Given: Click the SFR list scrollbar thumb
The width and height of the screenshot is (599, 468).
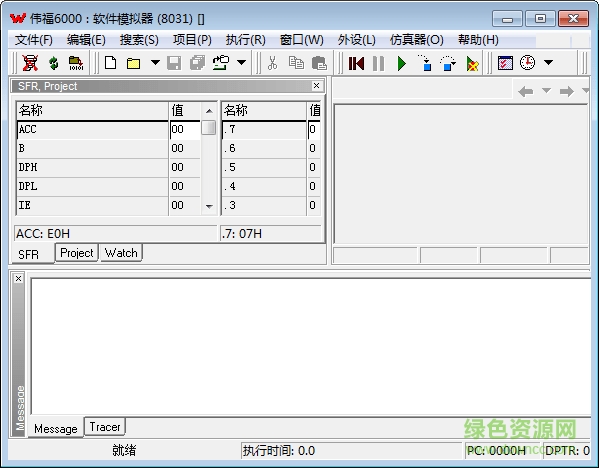Looking at the screenshot, I should (x=209, y=128).
